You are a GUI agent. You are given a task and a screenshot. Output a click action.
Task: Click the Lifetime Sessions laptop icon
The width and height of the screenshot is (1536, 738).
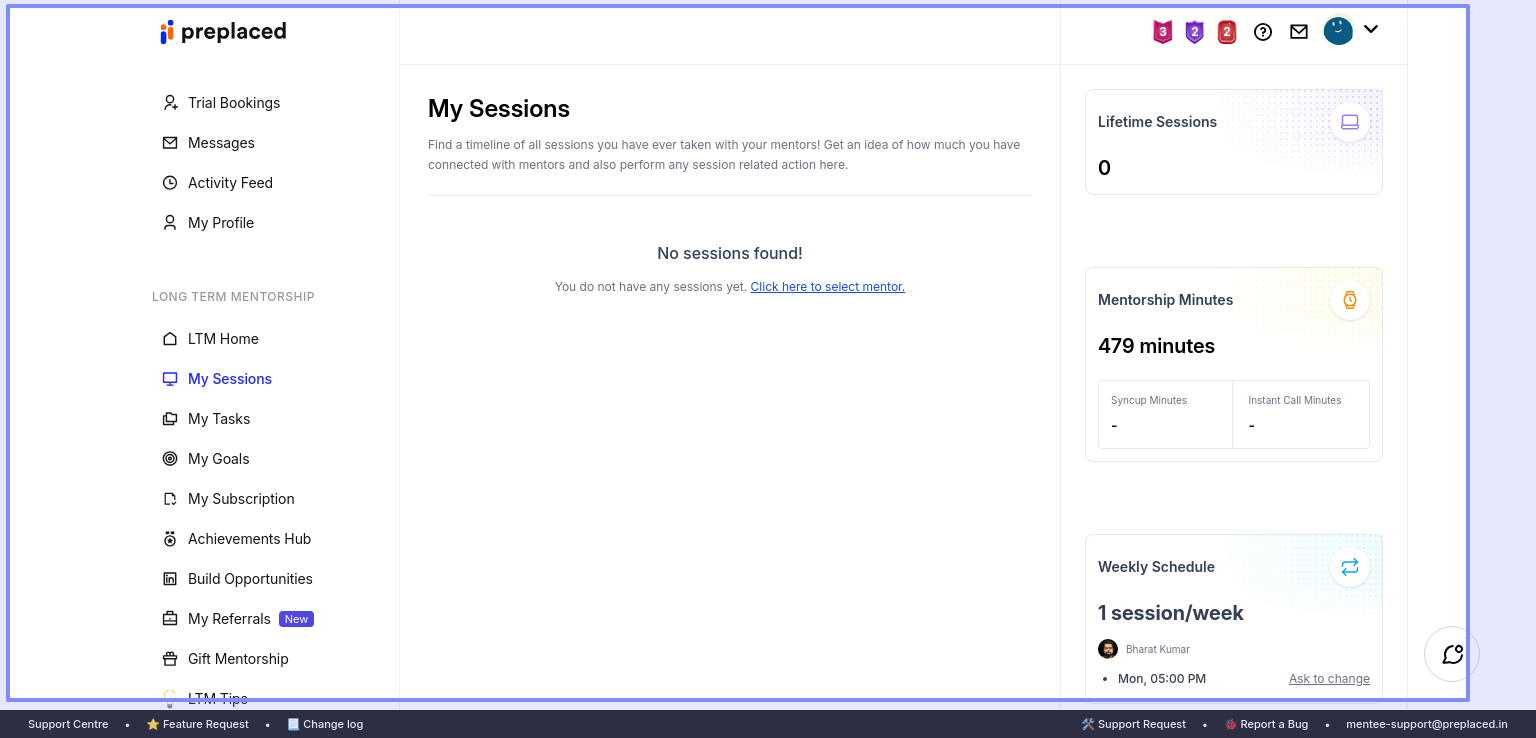[1350, 122]
